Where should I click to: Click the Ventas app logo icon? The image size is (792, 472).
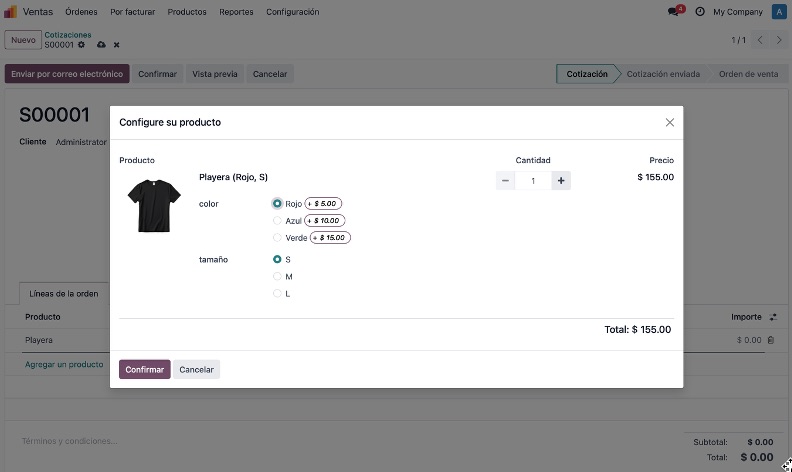coord(10,12)
